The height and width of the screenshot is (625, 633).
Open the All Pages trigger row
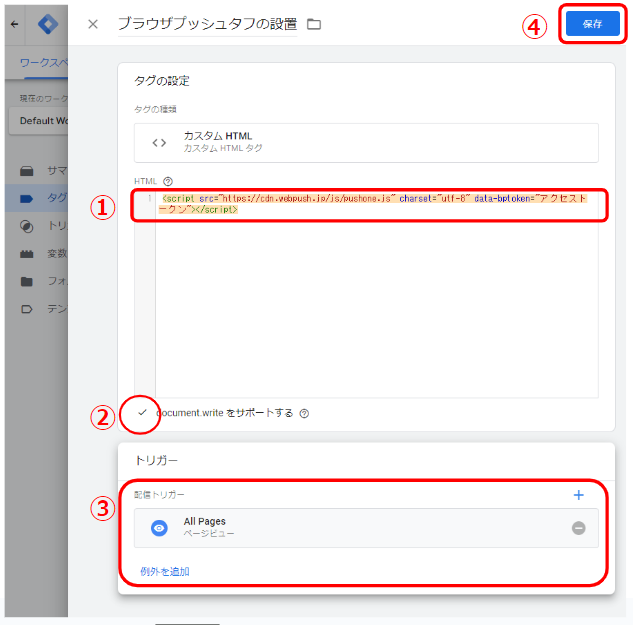tap(366, 528)
